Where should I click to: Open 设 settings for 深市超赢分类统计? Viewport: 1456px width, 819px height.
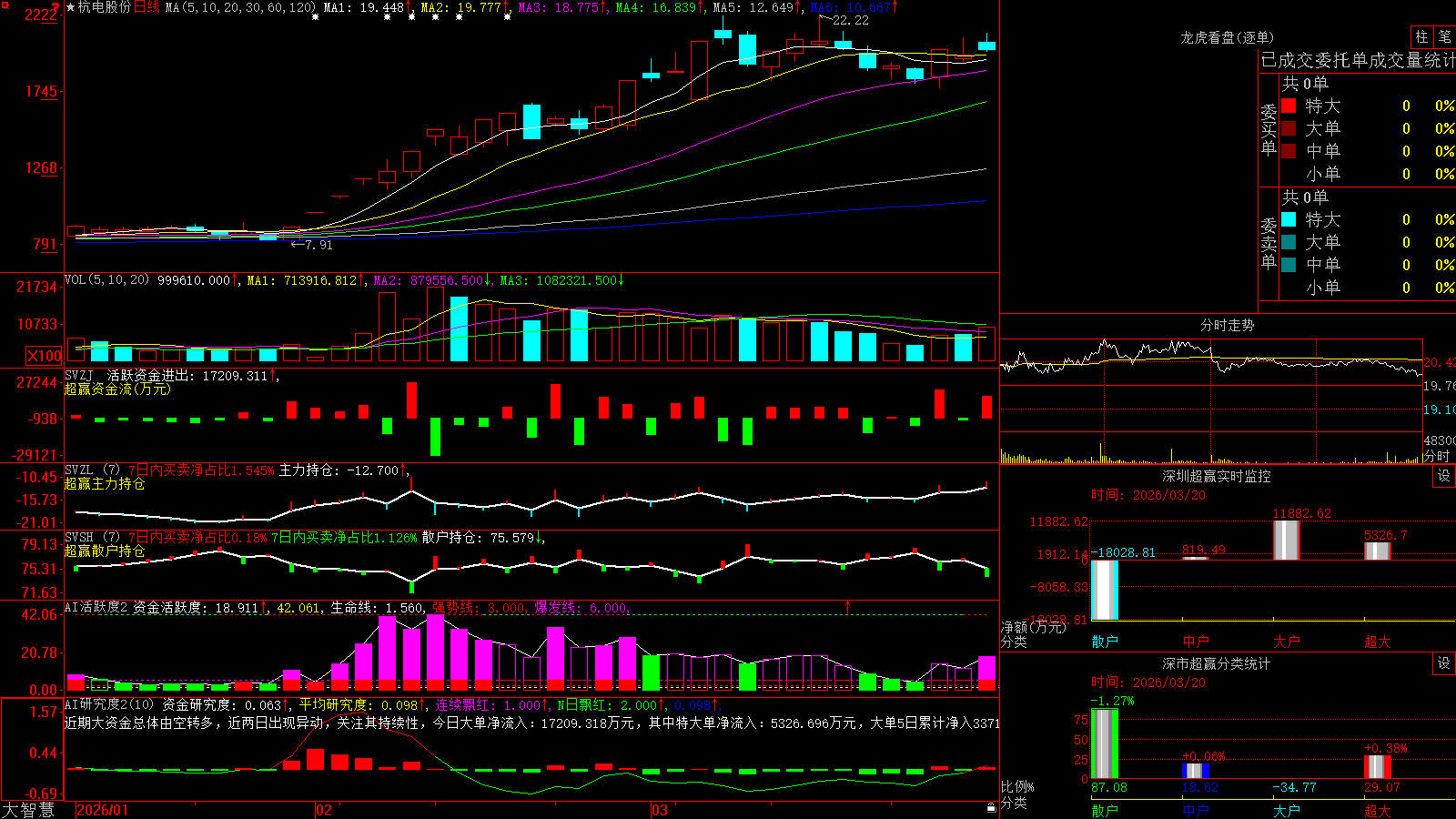(x=1444, y=663)
